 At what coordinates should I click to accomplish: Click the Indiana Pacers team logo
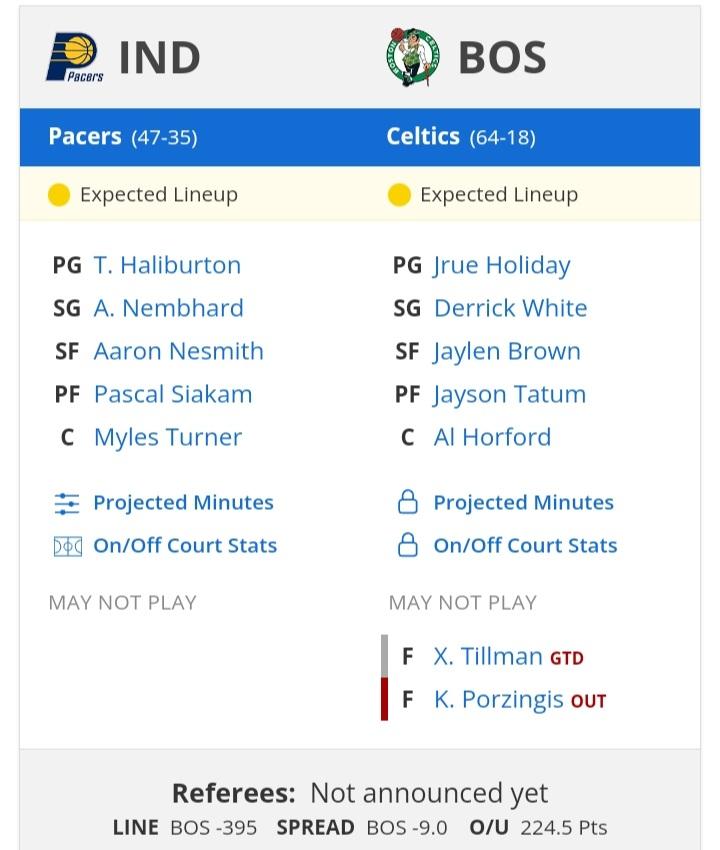coord(75,57)
